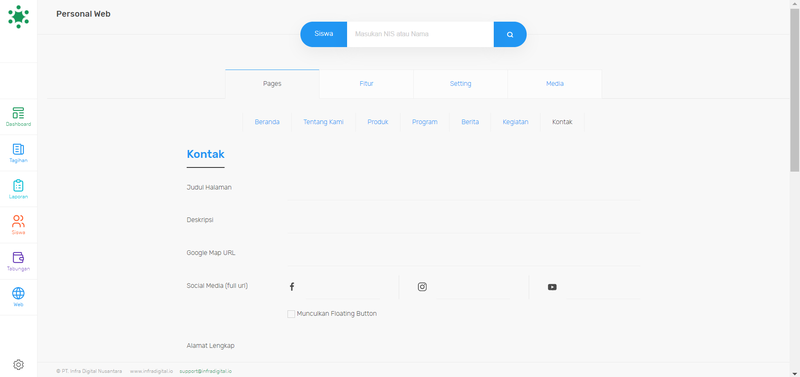Click the vertical page scrollbar thumb
This screenshot has height=377, width=800.
tap(795, 90)
